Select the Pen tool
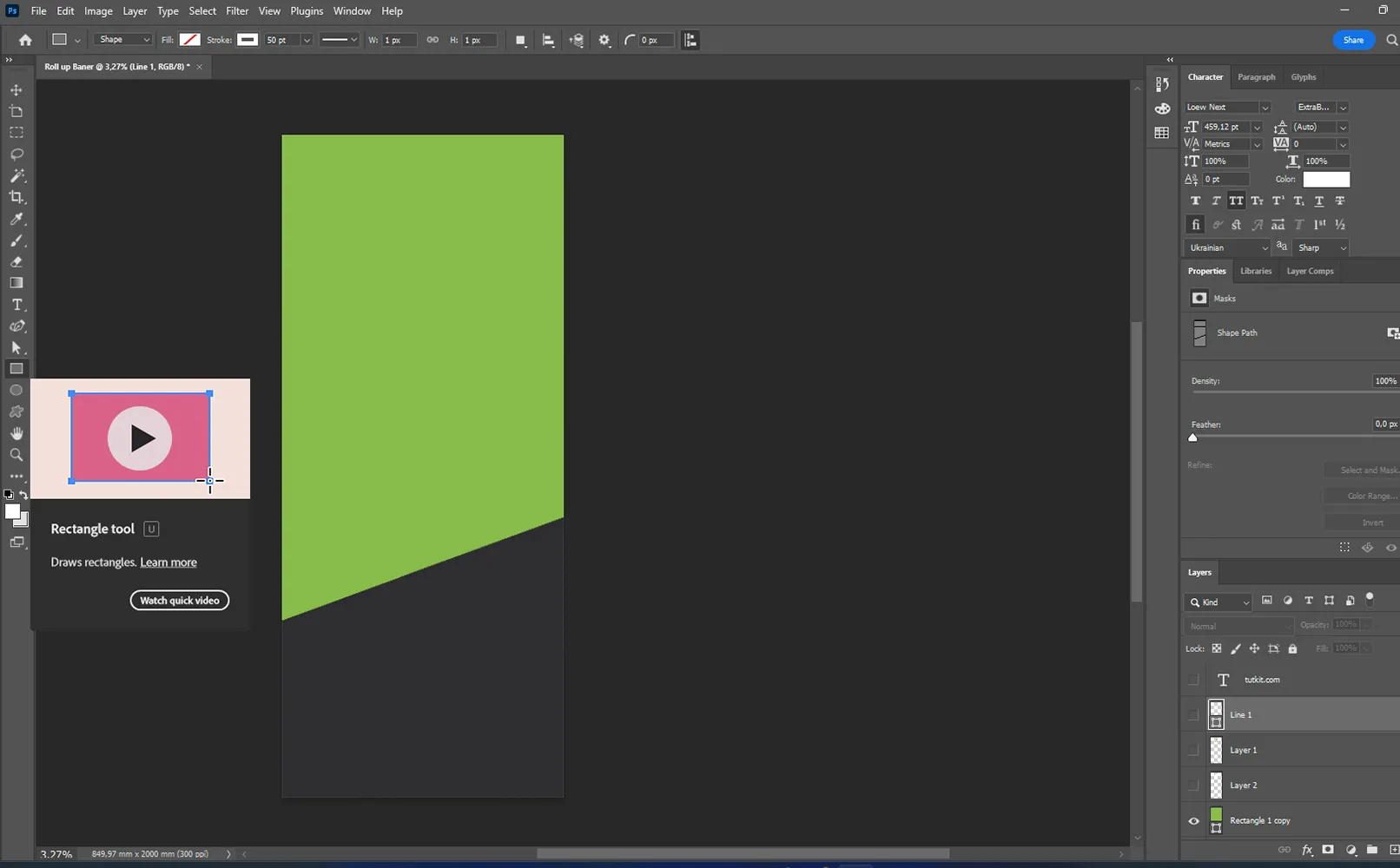 coord(17,326)
